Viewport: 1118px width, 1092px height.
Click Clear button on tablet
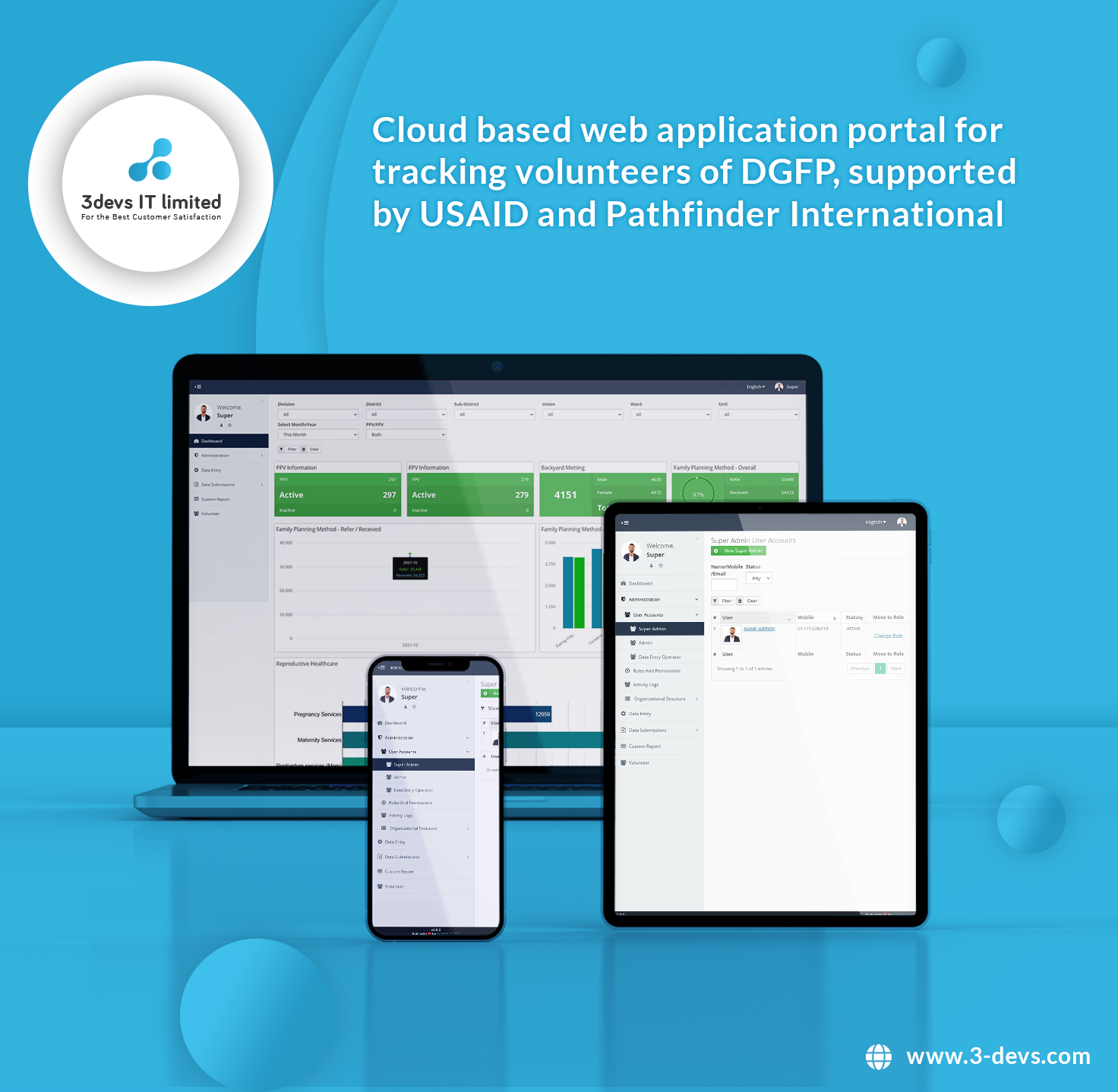[x=747, y=601]
